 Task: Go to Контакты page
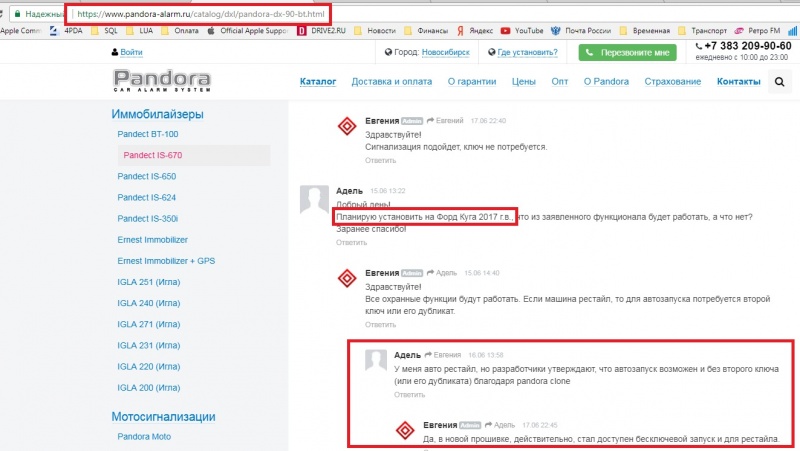738,81
